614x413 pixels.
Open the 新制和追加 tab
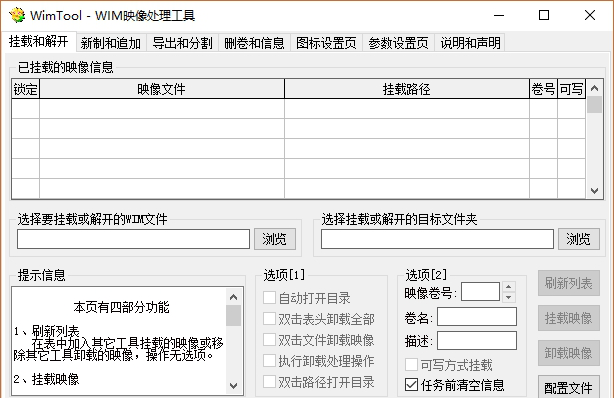[x=111, y=43]
